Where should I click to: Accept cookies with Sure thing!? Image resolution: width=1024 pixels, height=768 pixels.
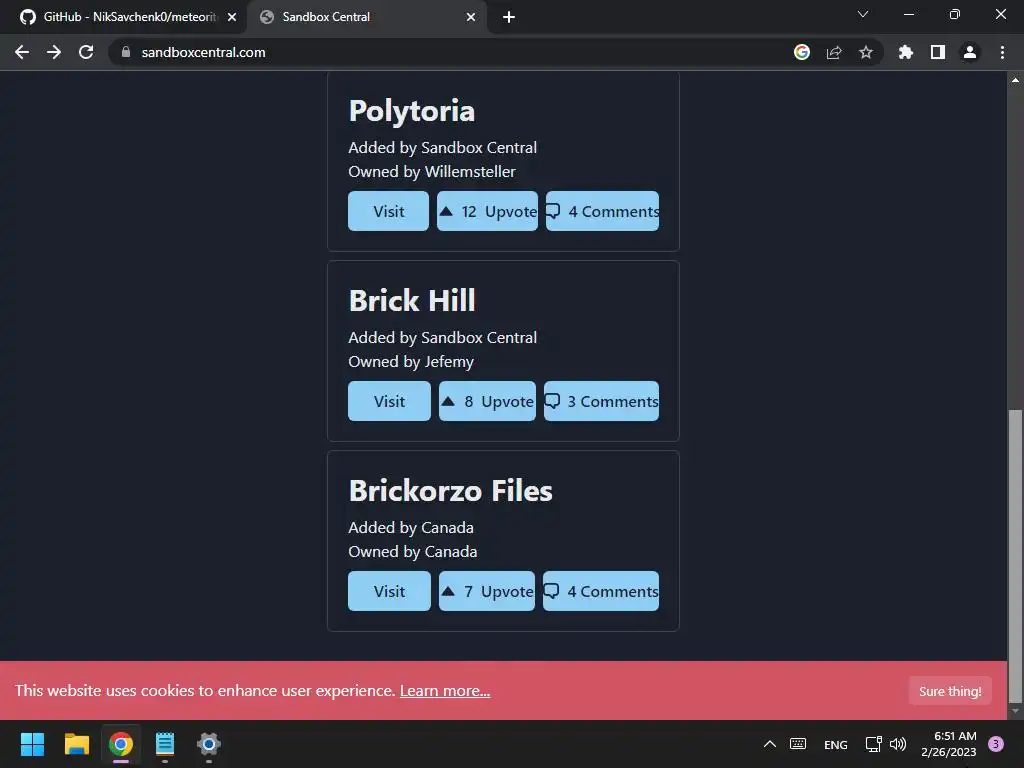pyautogui.click(x=950, y=691)
